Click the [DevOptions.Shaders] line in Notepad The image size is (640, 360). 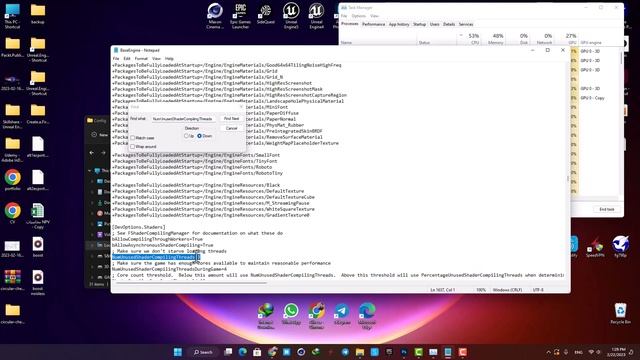(139, 227)
